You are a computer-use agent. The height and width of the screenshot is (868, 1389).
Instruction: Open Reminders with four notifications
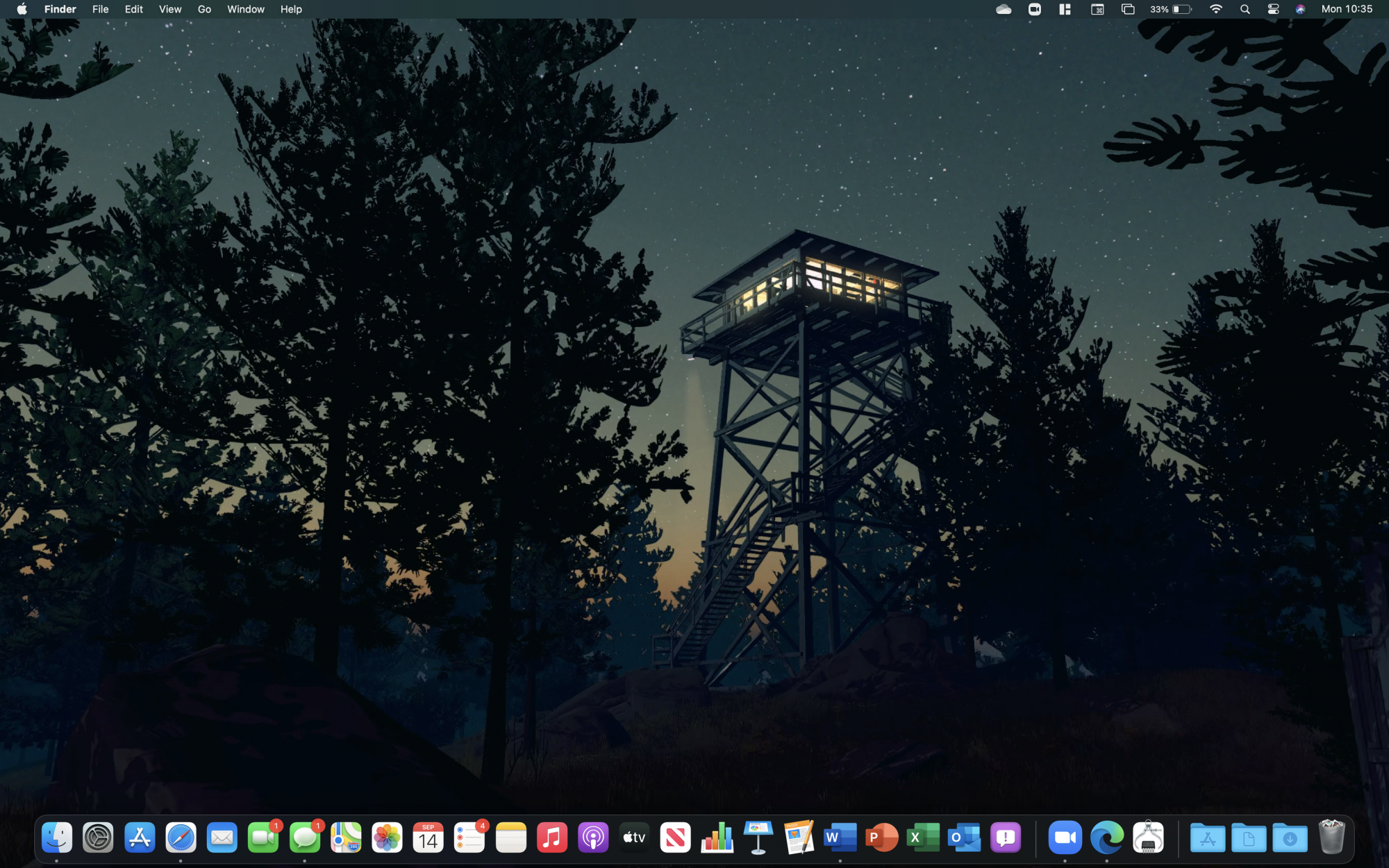tap(469, 837)
